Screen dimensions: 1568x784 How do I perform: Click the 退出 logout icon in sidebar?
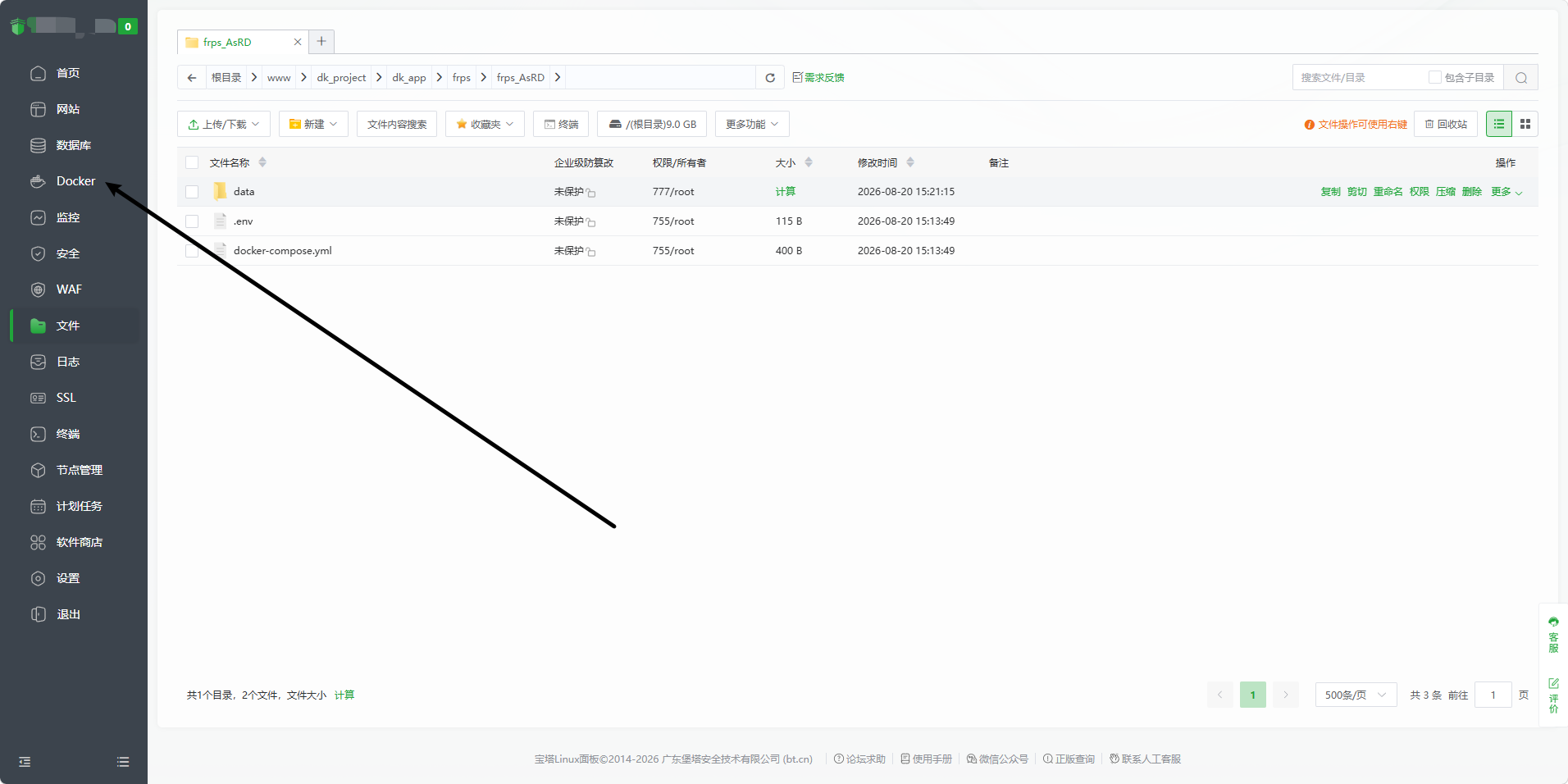(x=38, y=614)
